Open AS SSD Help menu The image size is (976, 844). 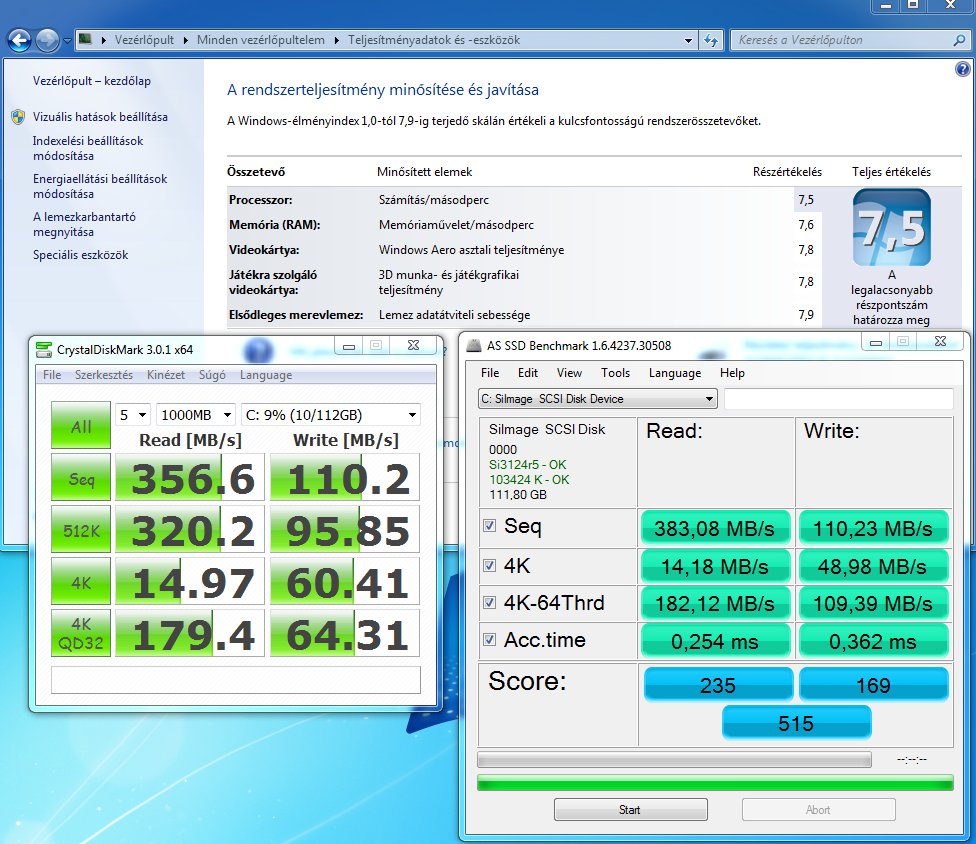[732, 373]
